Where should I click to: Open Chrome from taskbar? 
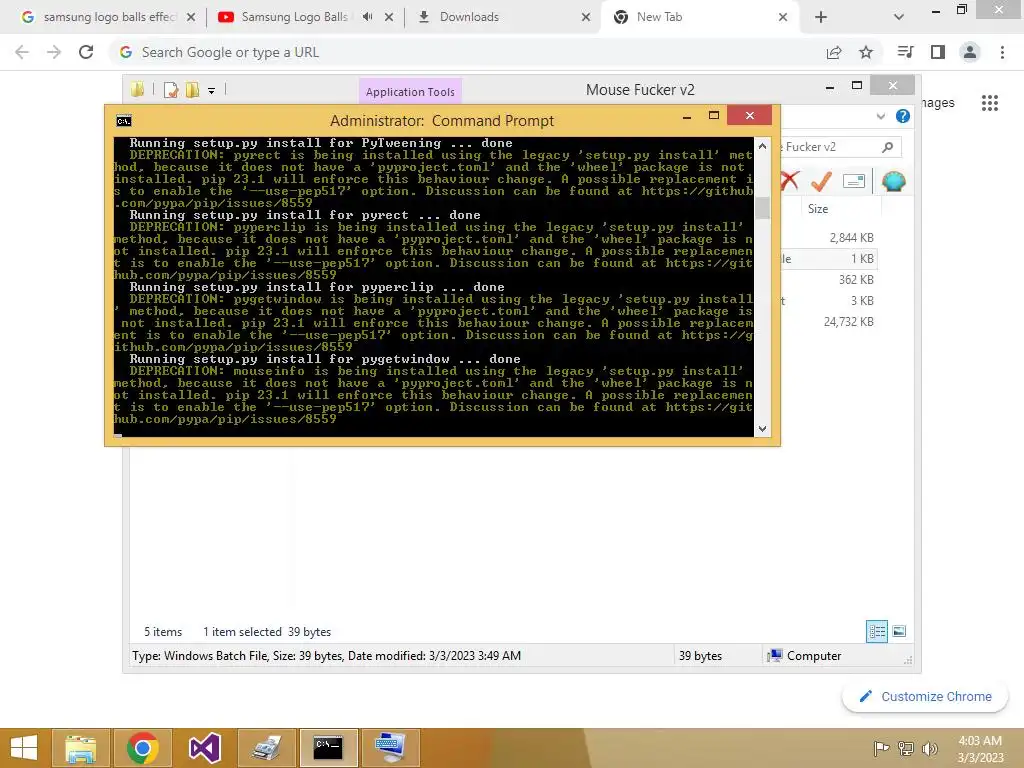(142, 748)
